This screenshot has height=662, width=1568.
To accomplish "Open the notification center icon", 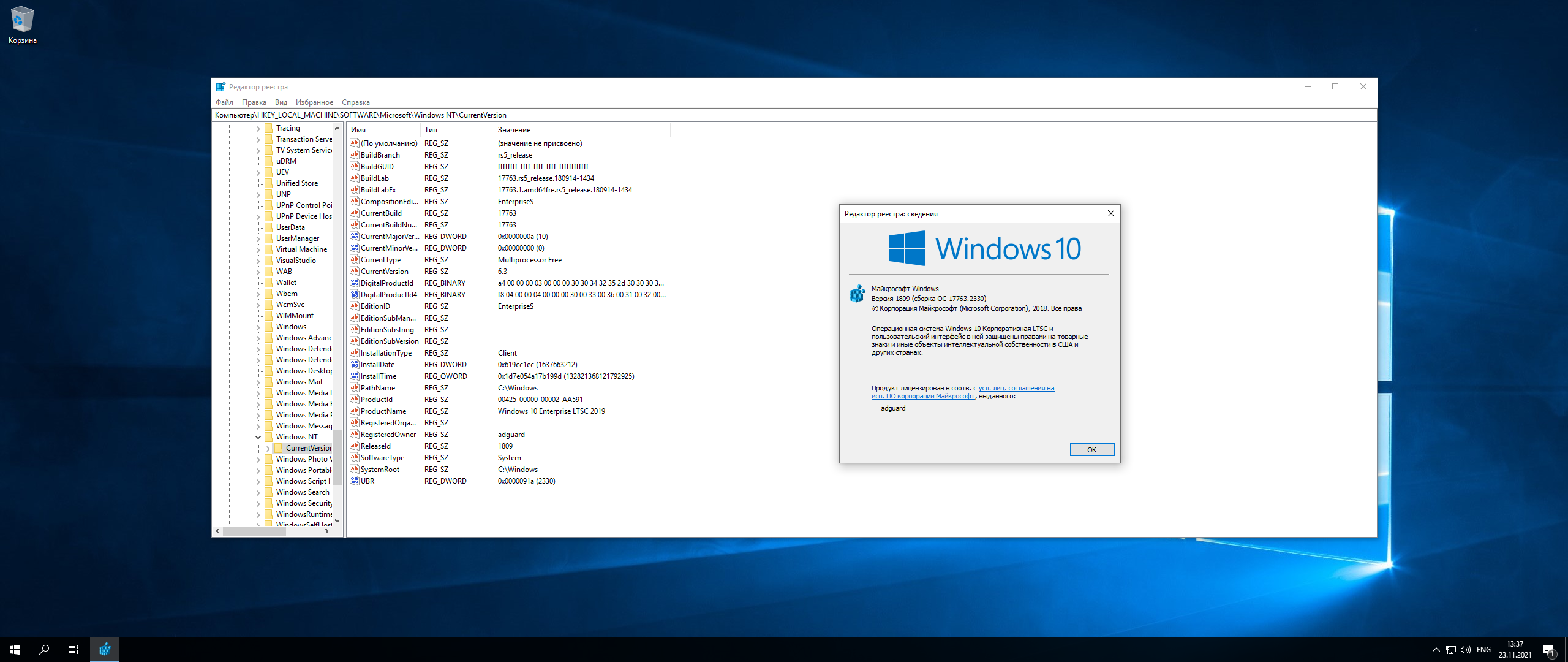I will pos(1548,650).
